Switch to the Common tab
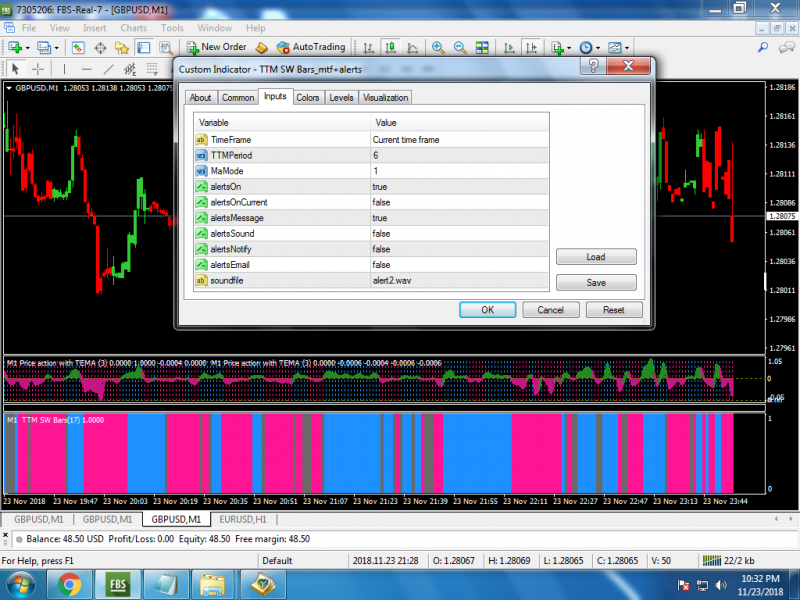This screenshot has height=600, width=800. (238, 97)
